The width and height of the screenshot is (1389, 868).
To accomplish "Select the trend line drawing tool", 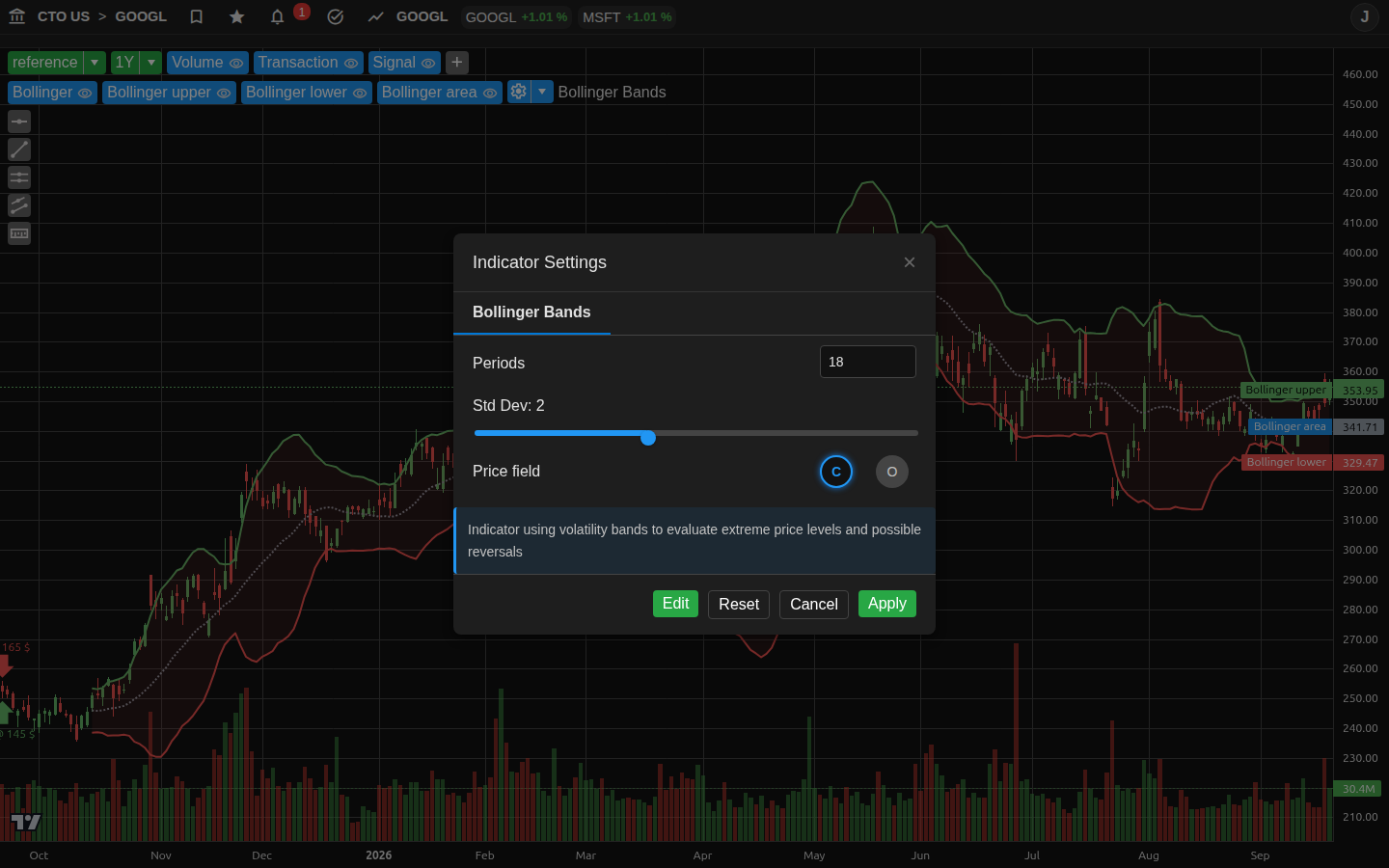I will (19, 149).
